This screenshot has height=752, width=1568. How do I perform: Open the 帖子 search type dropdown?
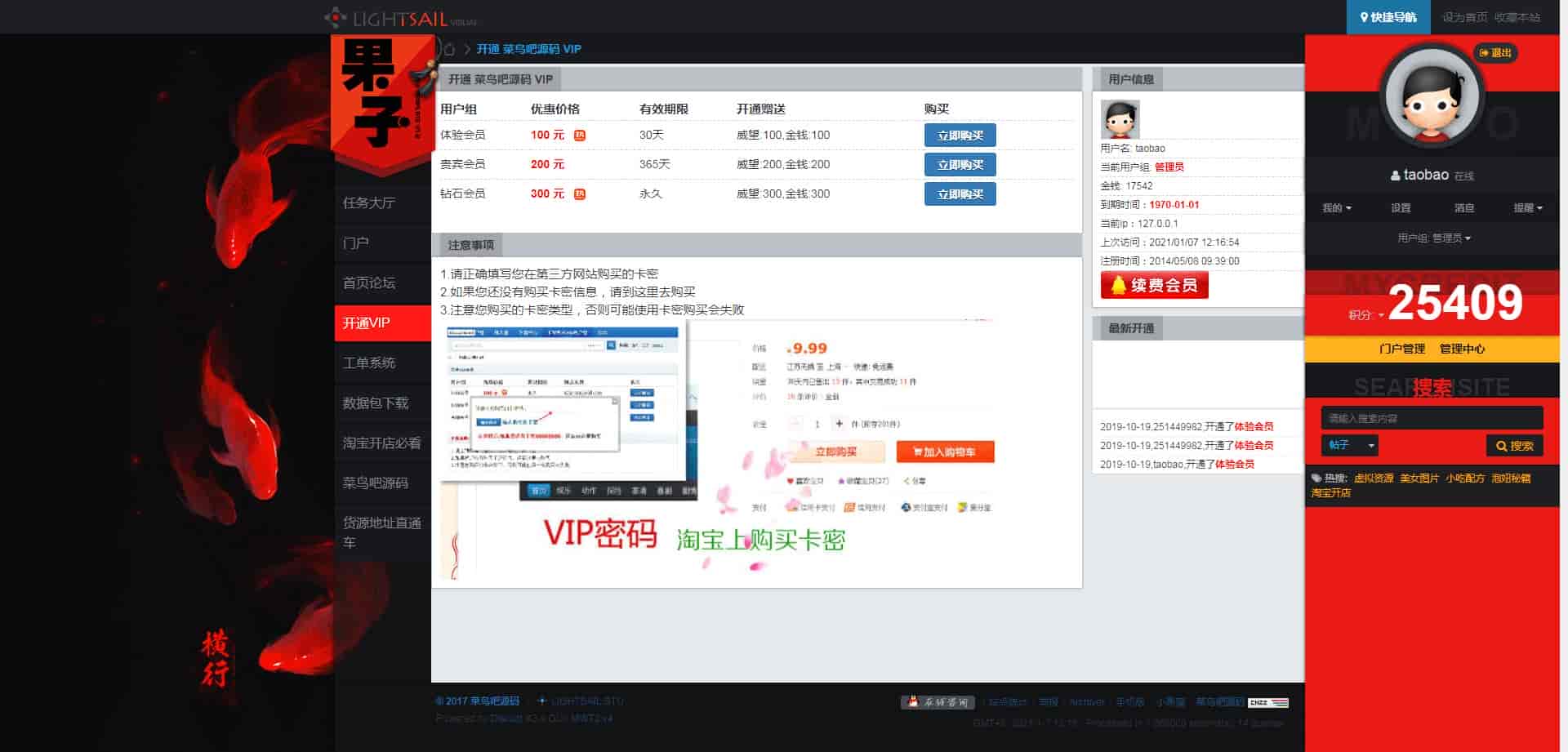click(x=1350, y=445)
